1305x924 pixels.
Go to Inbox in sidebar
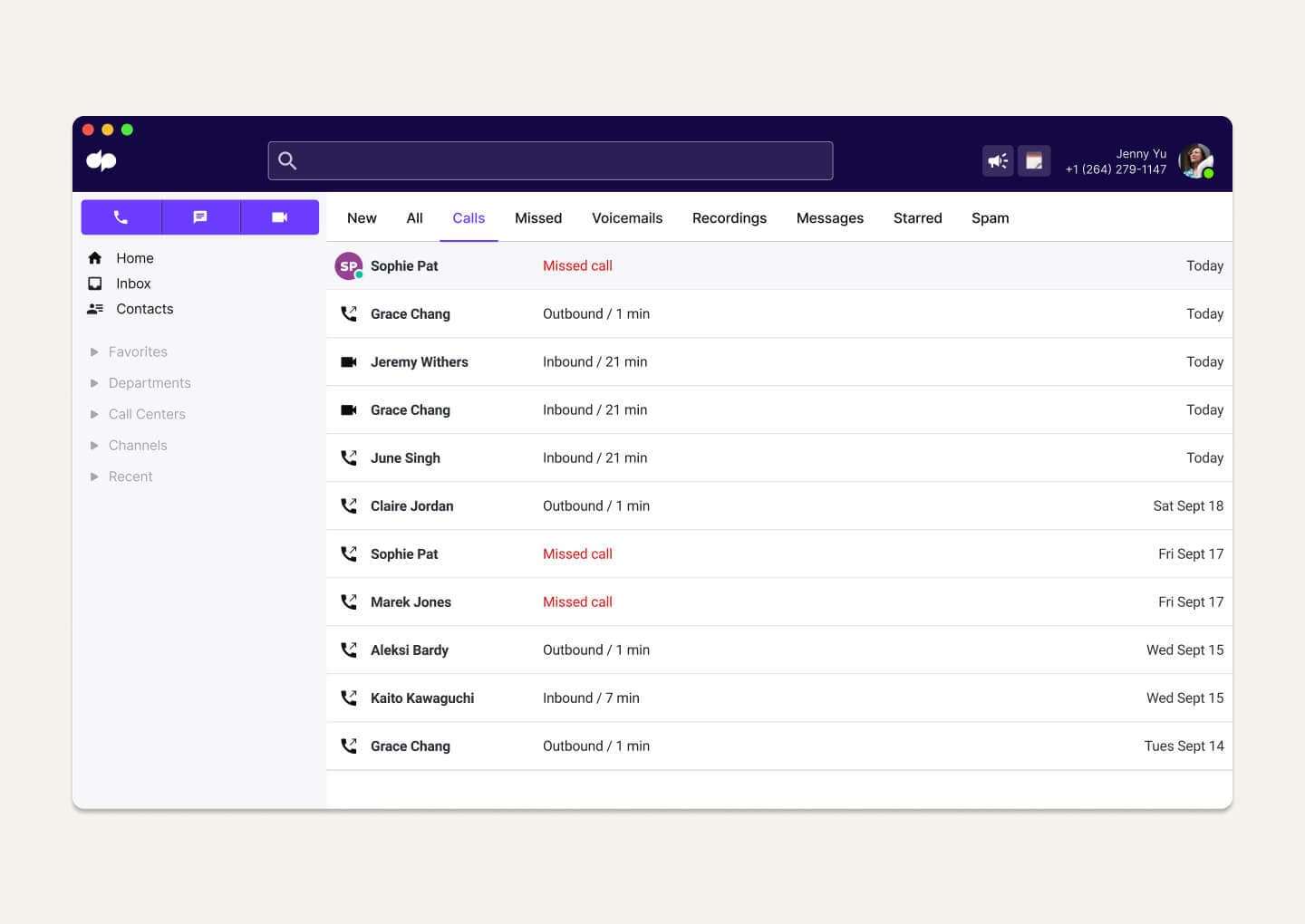[133, 284]
